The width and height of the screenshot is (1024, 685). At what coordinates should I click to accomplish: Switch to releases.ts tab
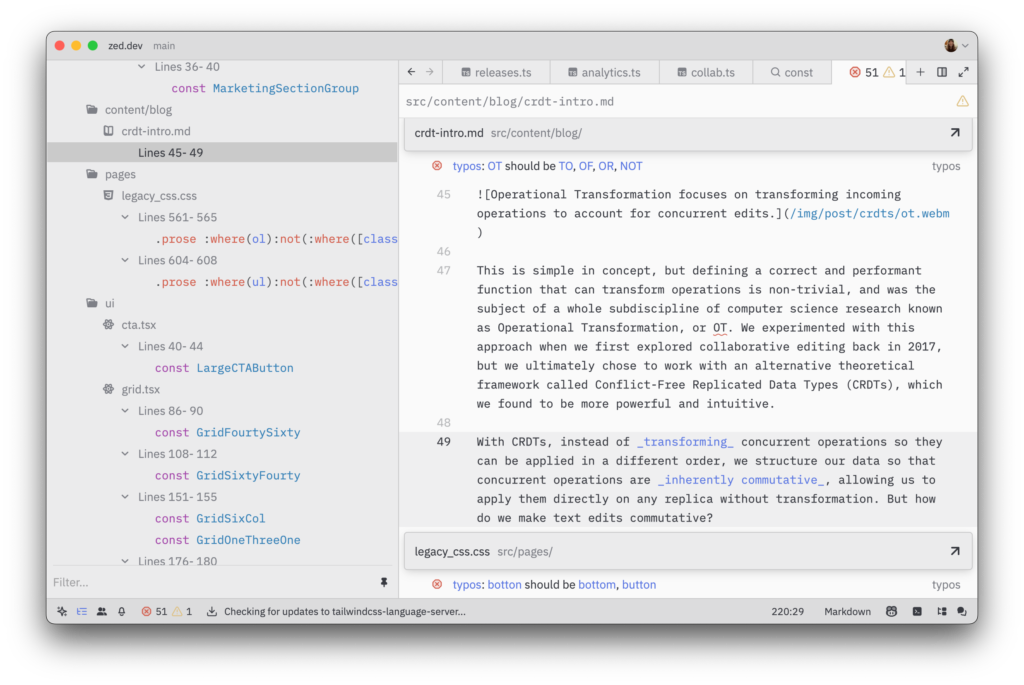(x=496, y=72)
